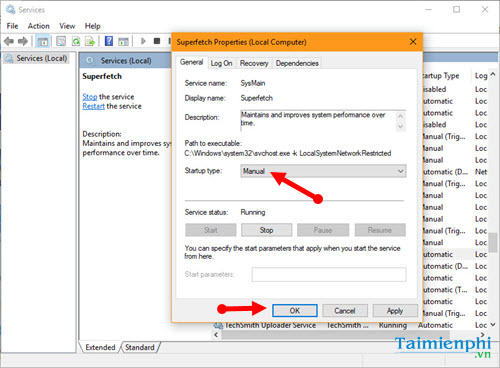The width and height of the screenshot is (500, 368).
Task: Click the greyed-out Pause button
Action: (323, 230)
